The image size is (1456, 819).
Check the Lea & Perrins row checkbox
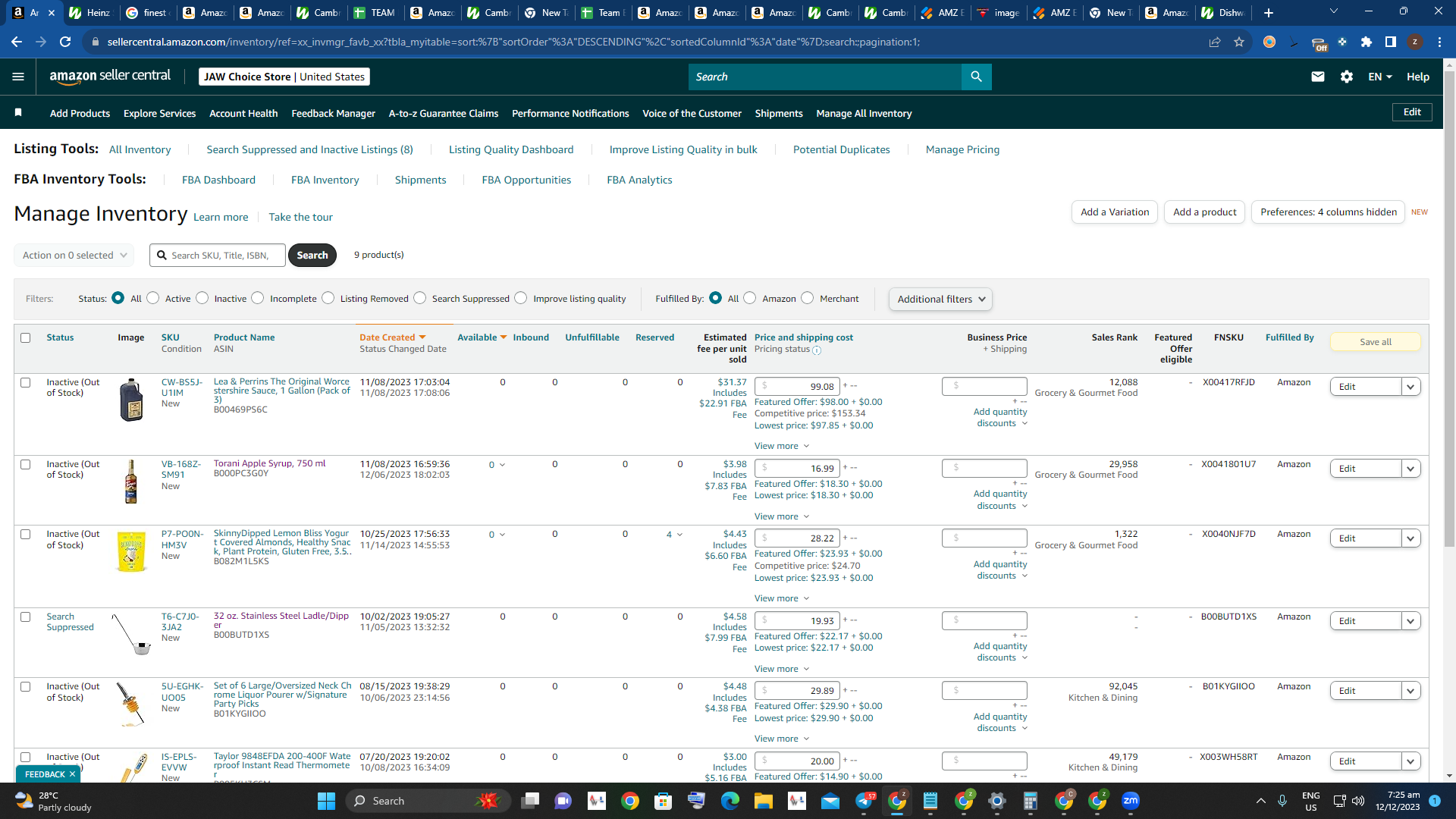tap(26, 382)
